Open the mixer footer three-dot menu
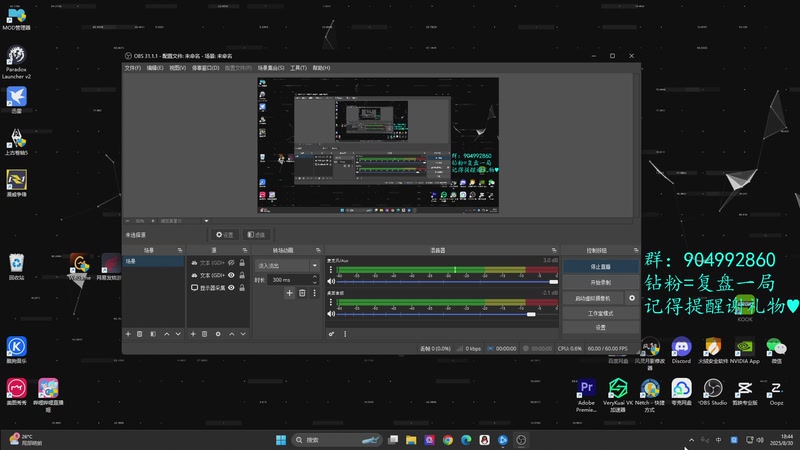800x450 pixels. pos(345,334)
